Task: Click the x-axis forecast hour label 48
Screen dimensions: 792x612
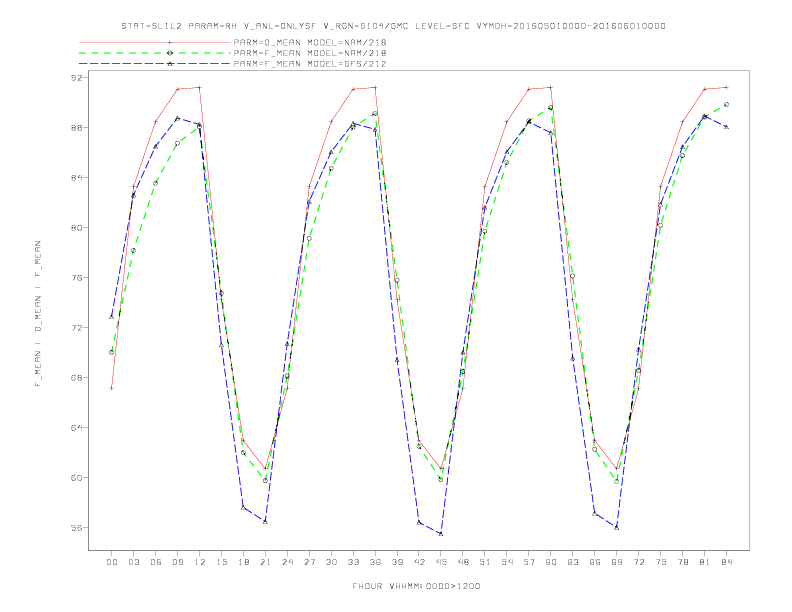Action: 463,562
